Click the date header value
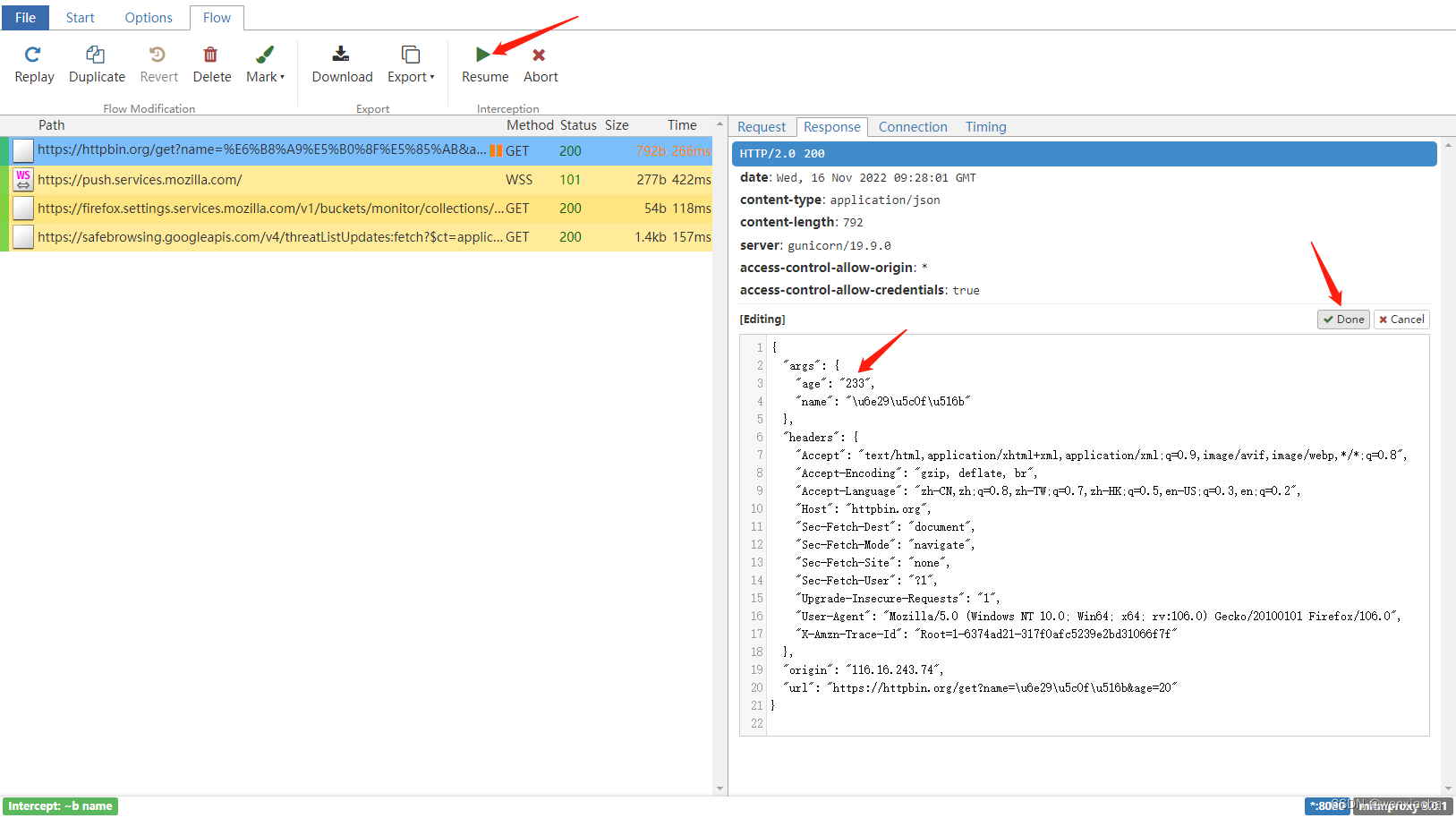 point(876,178)
